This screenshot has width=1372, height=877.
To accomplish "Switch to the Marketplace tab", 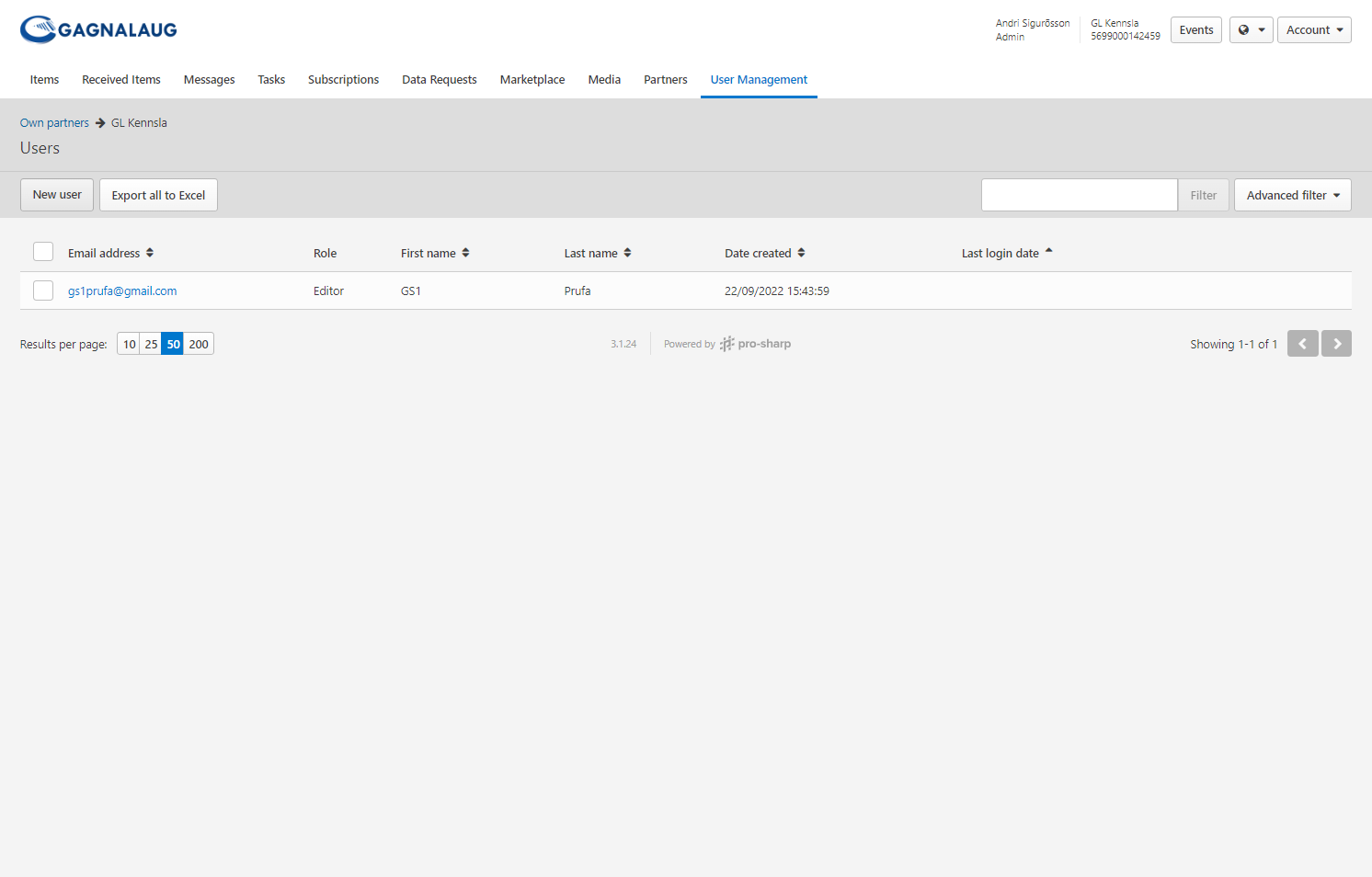I will click(532, 79).
